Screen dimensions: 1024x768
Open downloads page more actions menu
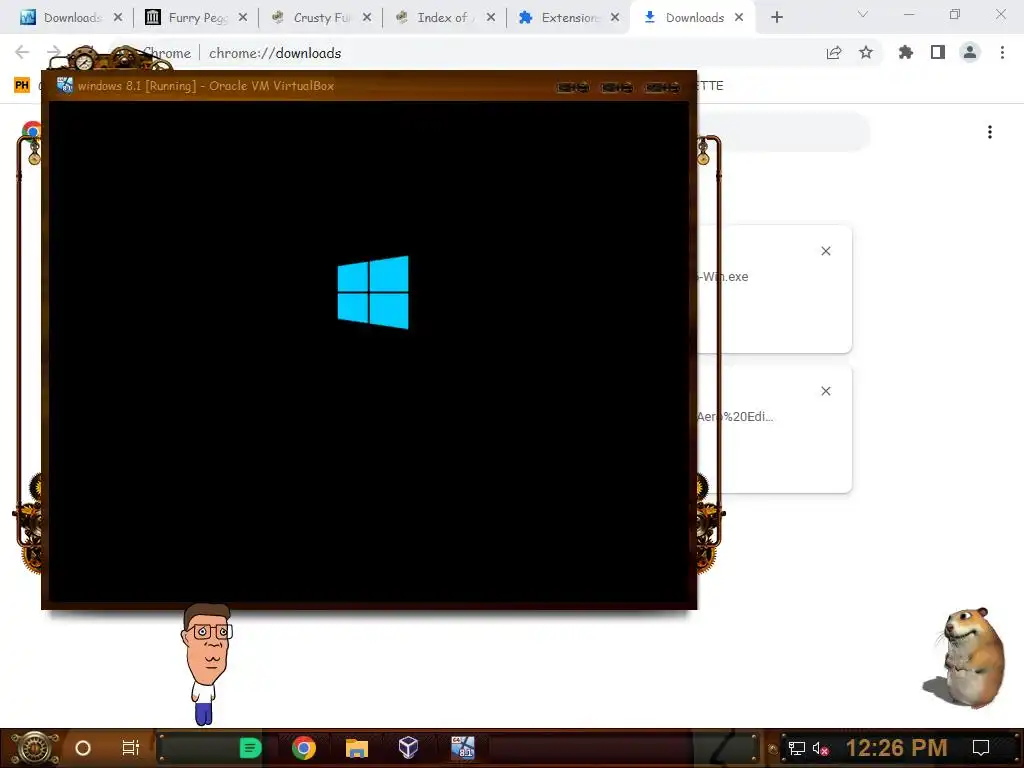(x=990, y=133)
